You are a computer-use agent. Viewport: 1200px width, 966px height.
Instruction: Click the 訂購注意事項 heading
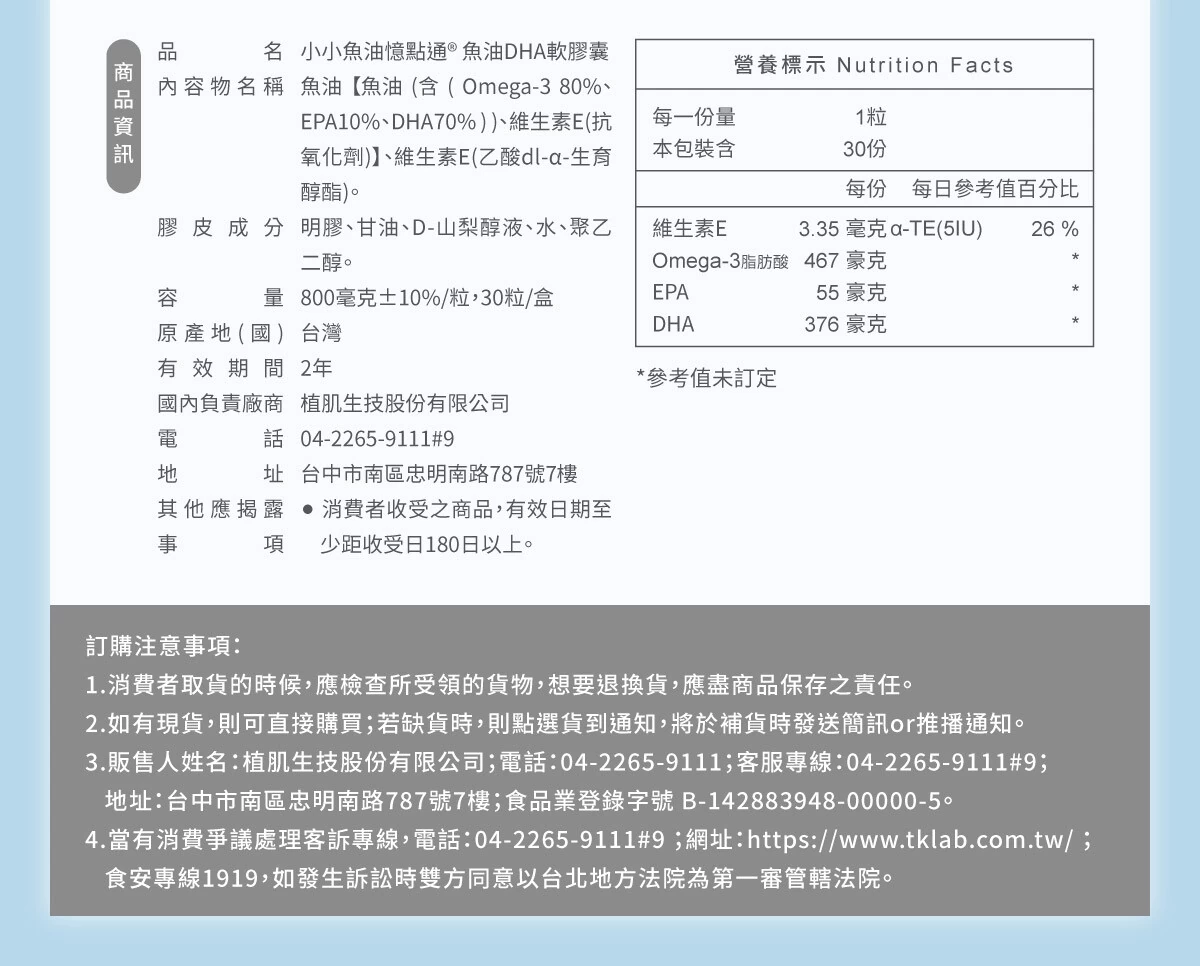pos(163,646)
